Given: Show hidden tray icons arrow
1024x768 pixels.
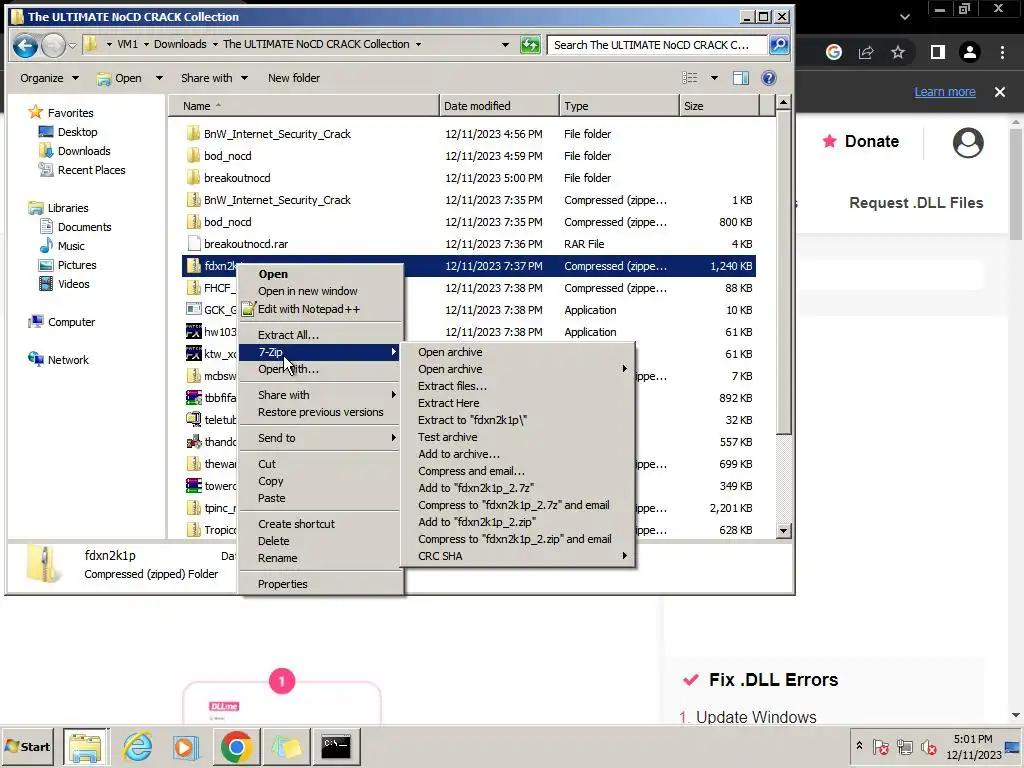Looking at the screenshot, I should [x=859, y=746].
